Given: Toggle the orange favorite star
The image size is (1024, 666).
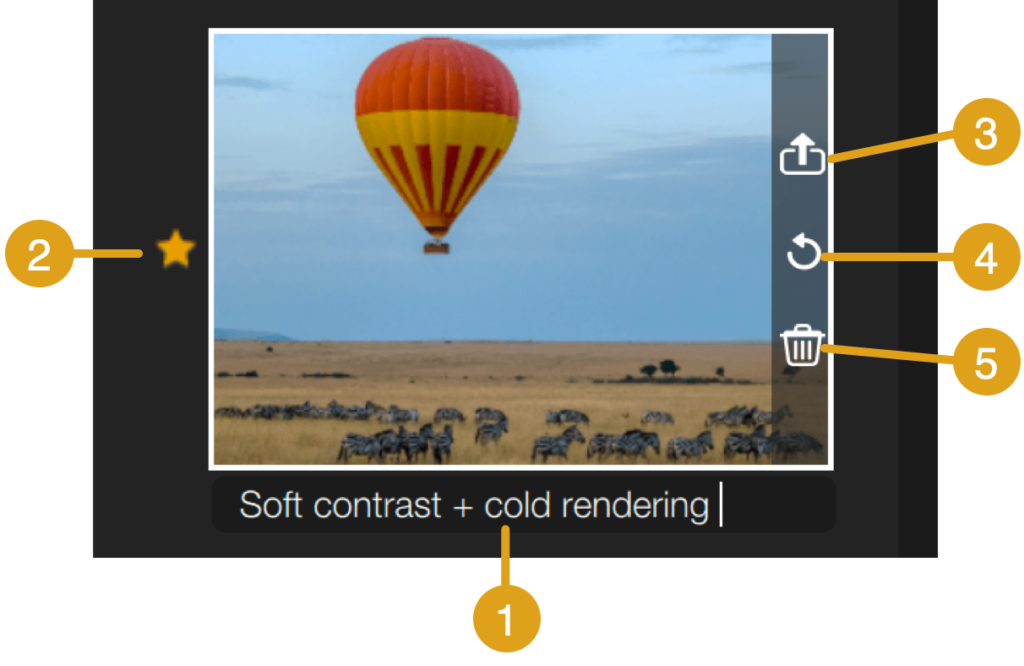Looking at the screenshot, I should tap(176, 249).
